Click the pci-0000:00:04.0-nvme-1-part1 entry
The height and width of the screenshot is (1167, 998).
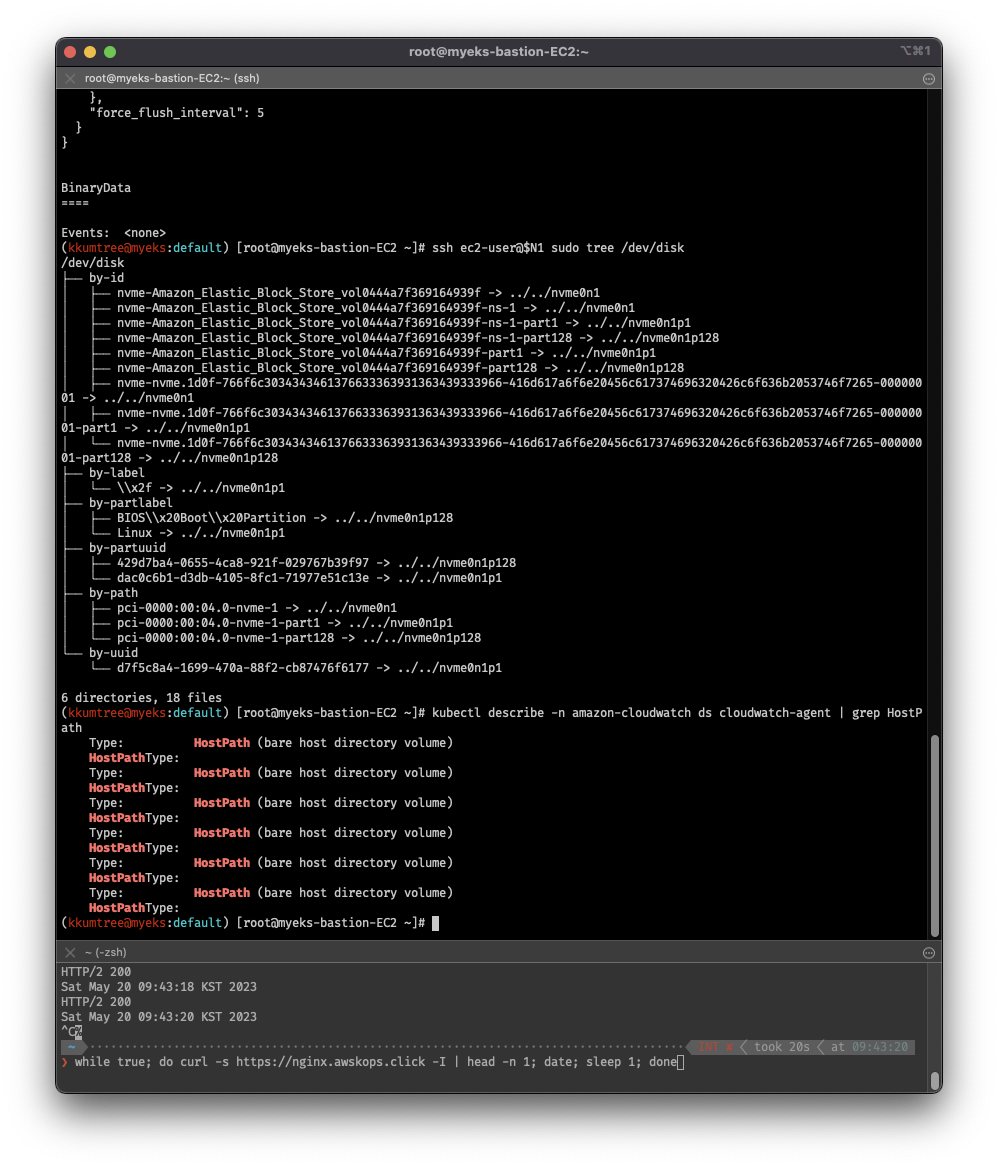point(284,623)
